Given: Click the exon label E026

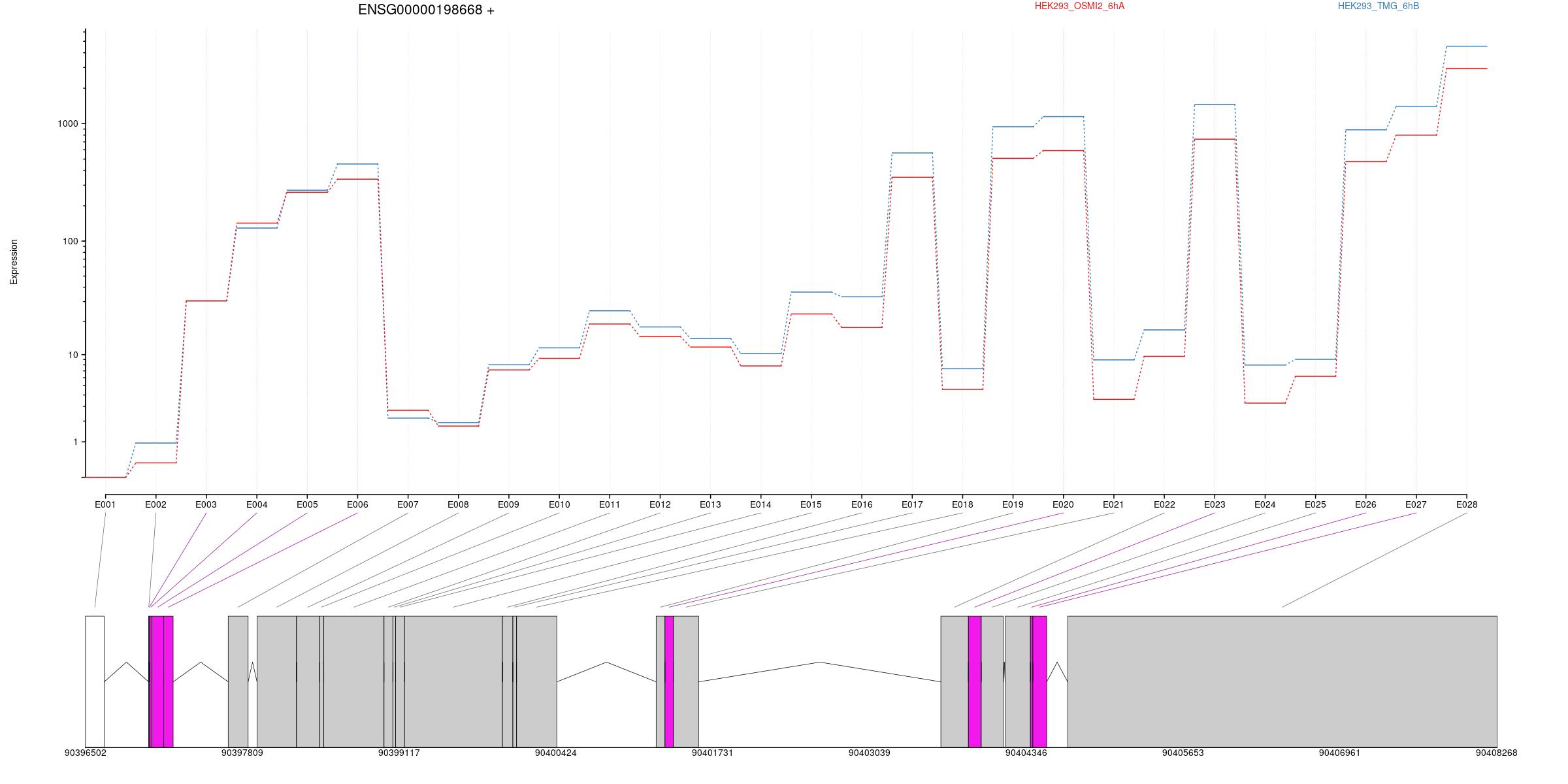Looking at the screenshot, I should tap(1365, 504).
